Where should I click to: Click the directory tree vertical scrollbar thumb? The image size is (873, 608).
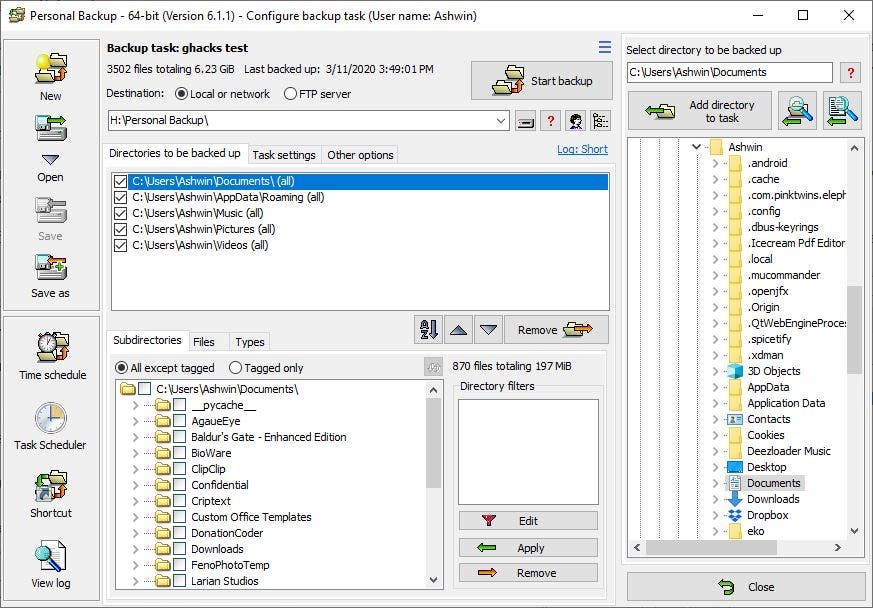854,330
